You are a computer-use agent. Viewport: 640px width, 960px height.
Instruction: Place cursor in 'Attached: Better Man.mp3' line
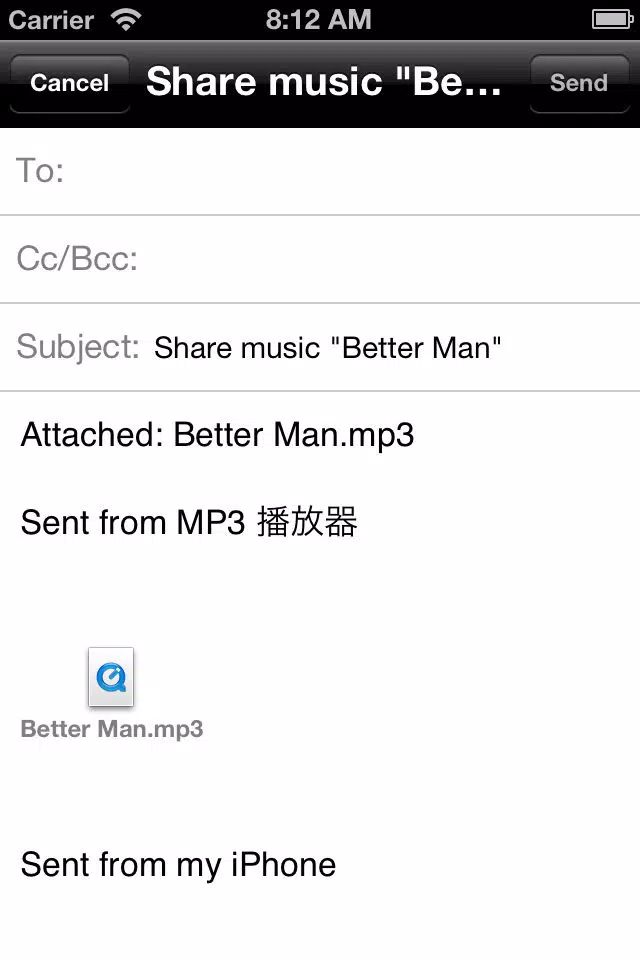pyautogui.click(x=217, y=435)
